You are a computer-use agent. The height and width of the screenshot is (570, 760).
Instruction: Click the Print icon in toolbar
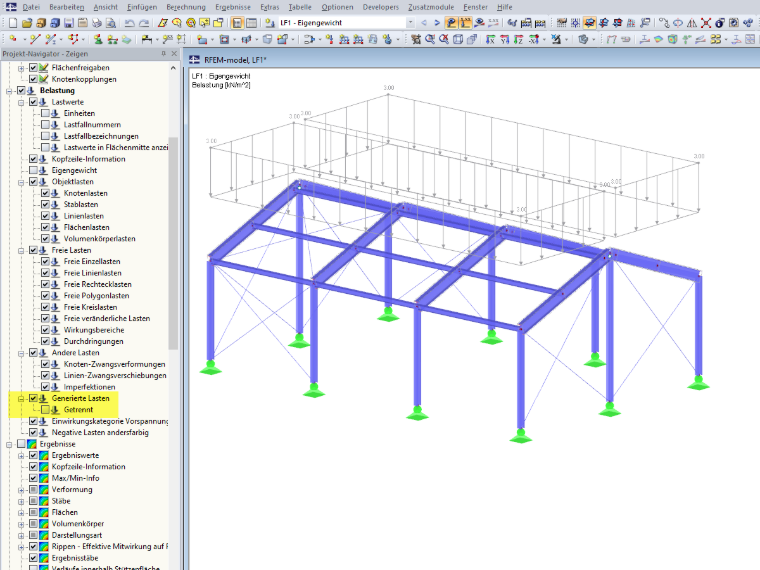point(96,23)
